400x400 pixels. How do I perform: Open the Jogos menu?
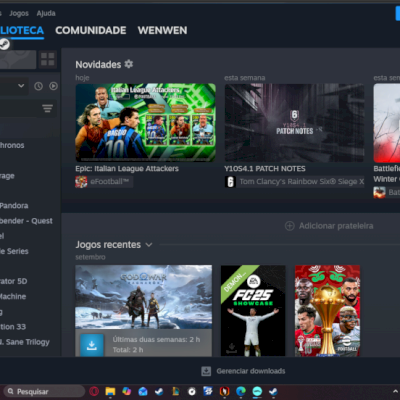(x=19, y=13)
